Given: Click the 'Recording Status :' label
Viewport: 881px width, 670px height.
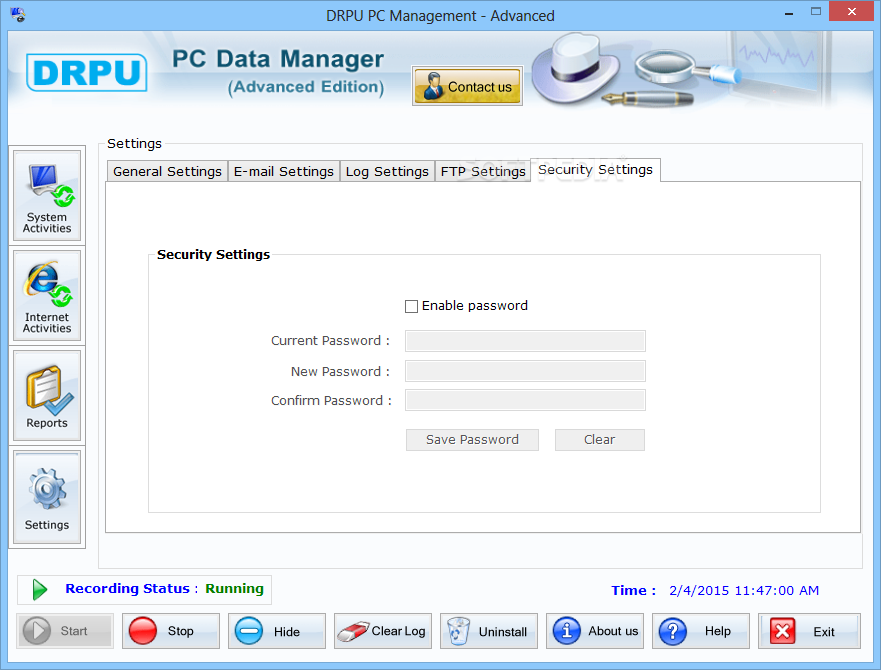Looking at the screenshot, I should click(x=131, y=588).
